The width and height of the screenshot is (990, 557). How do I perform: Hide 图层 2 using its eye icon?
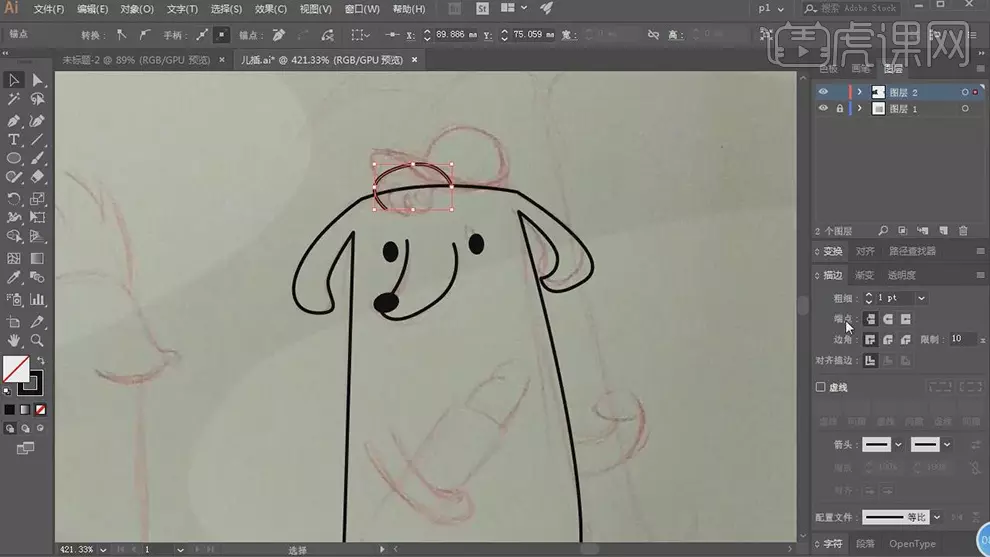(x=823, y=92)
